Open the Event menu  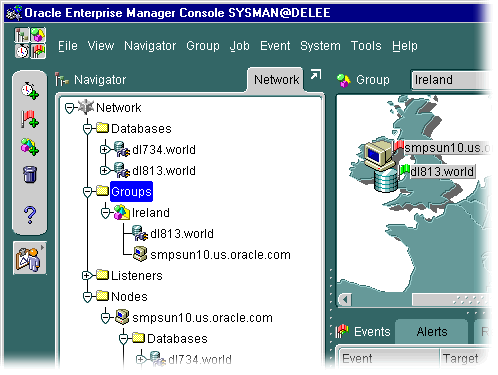point(275,46)
